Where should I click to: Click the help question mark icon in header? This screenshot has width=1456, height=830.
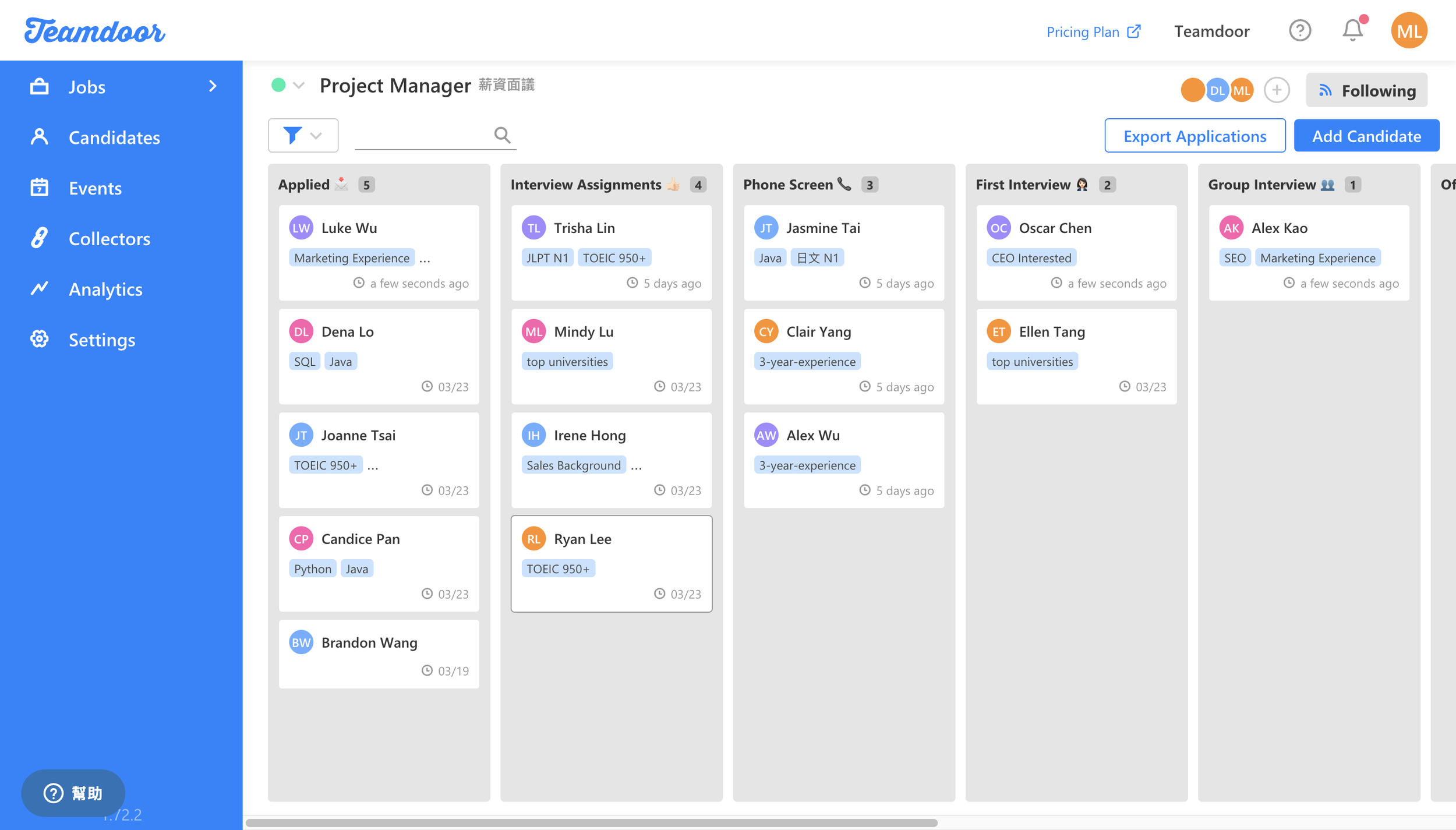click(x=1299, y=30)
